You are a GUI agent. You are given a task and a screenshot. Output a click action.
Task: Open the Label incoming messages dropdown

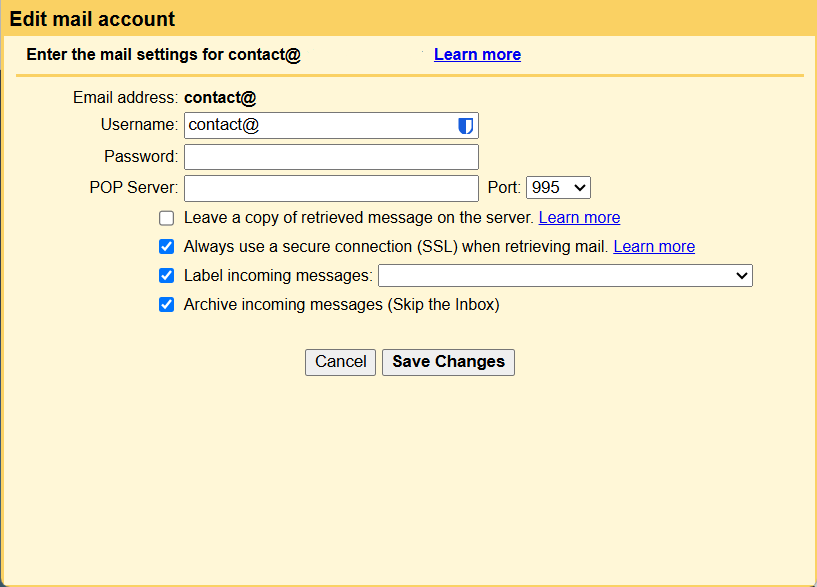(x=565, y=276)
